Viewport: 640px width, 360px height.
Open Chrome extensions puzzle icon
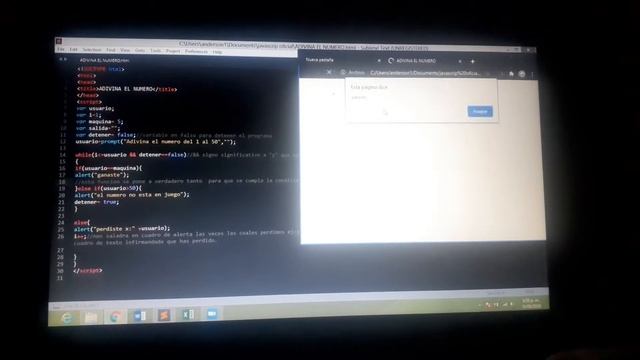(511, 74)
